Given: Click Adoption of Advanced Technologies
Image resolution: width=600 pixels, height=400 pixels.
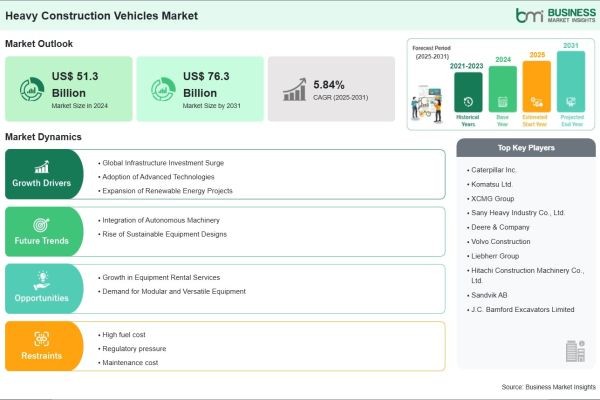Looking at the screenshot, I should (158, 177).
